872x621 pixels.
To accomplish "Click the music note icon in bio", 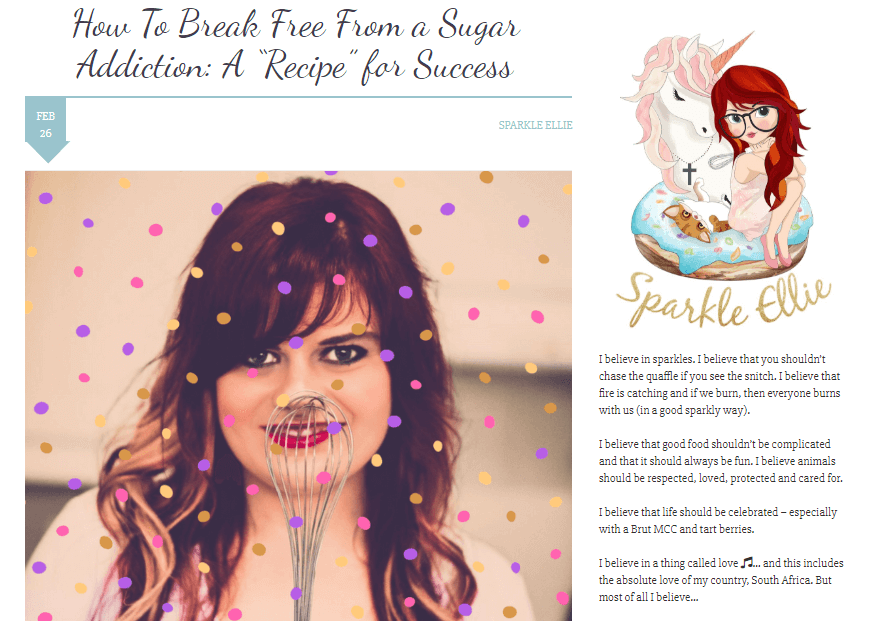I will pyautogui.click(x=747, y=563).
